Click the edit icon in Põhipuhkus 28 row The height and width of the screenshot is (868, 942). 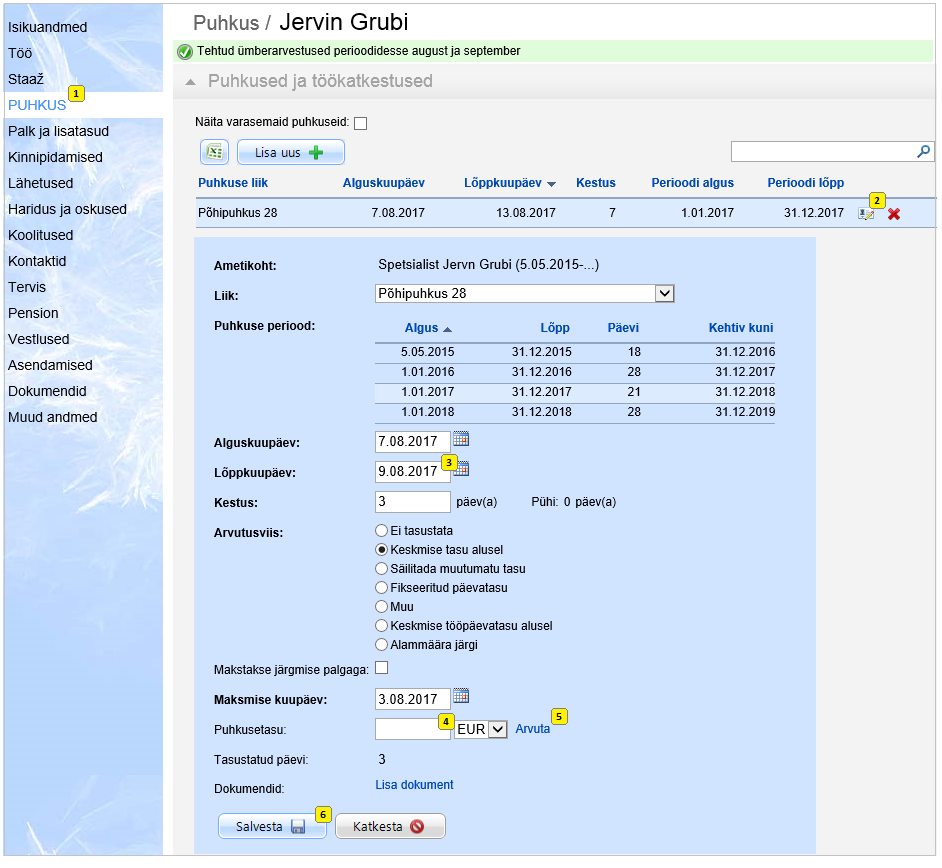[866, 214]
